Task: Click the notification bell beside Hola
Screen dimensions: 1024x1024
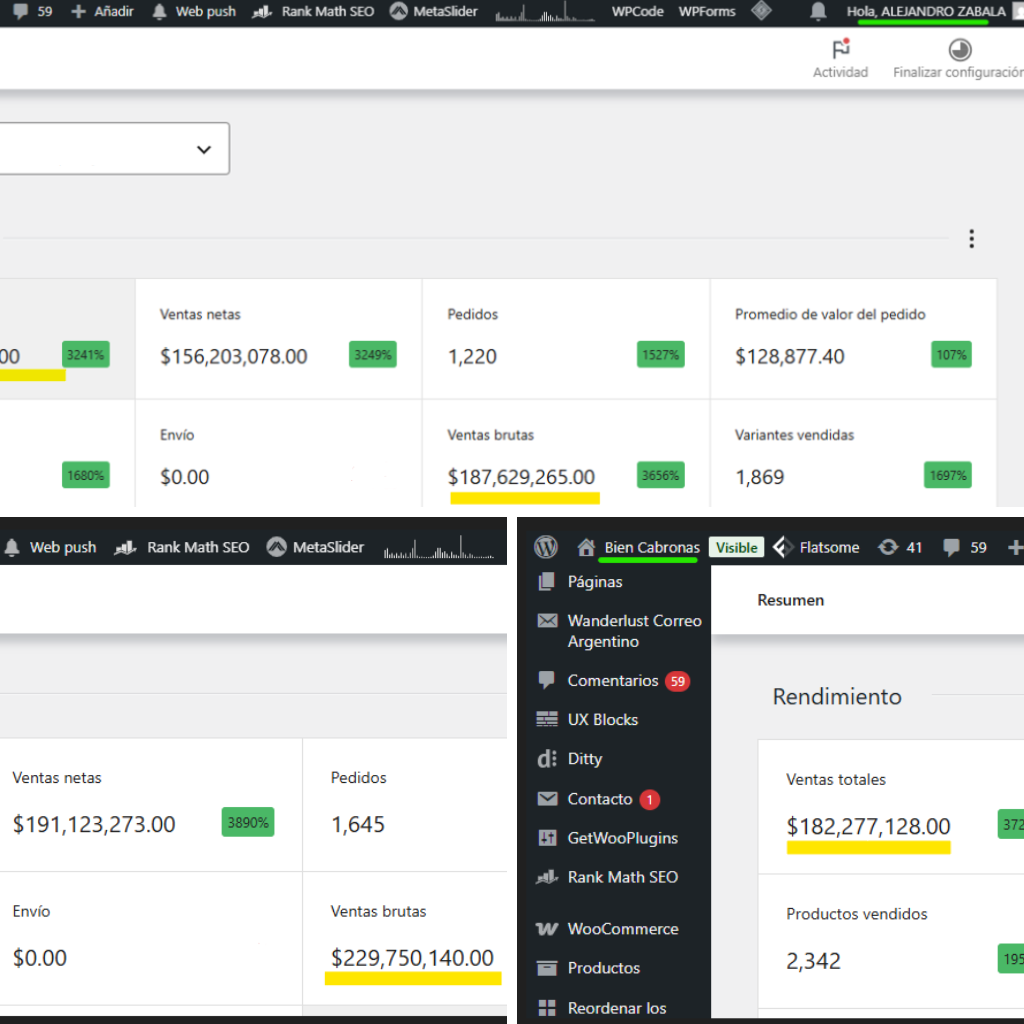Action: click(818, 12)
